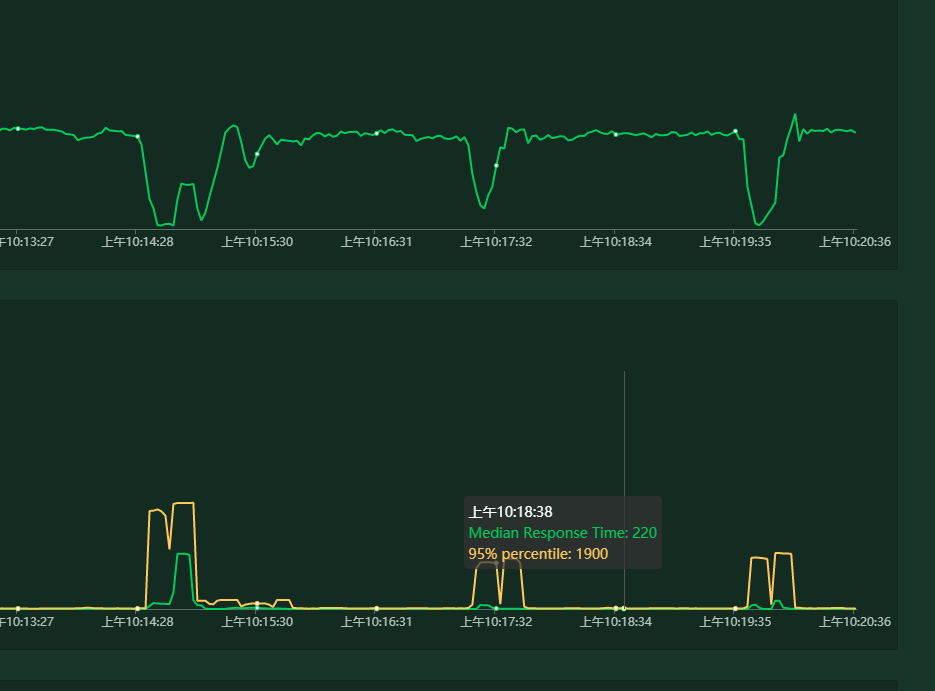Select upper green line marker at 10:18:34

coord(616,135)
